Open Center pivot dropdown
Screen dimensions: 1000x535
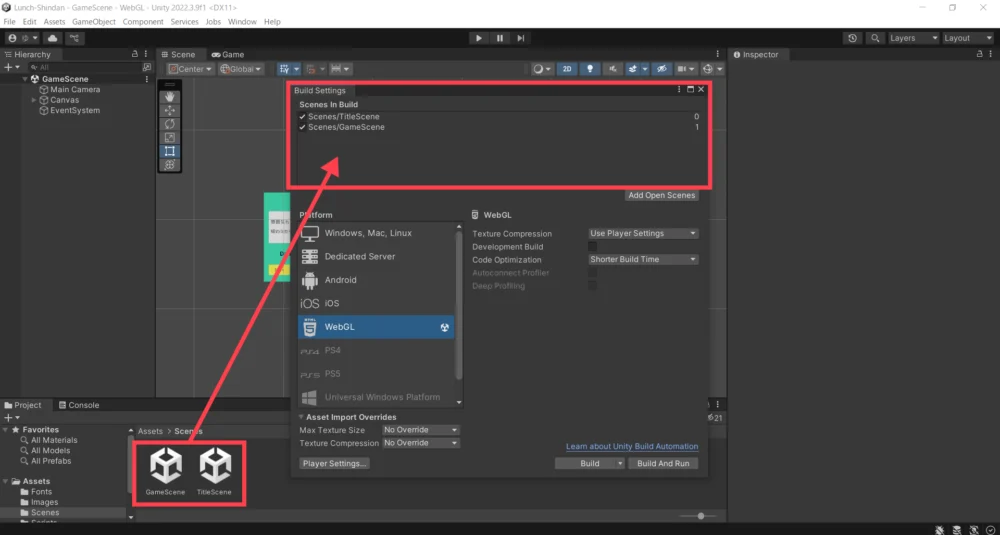pyautogui.click(x=190, y=69)
